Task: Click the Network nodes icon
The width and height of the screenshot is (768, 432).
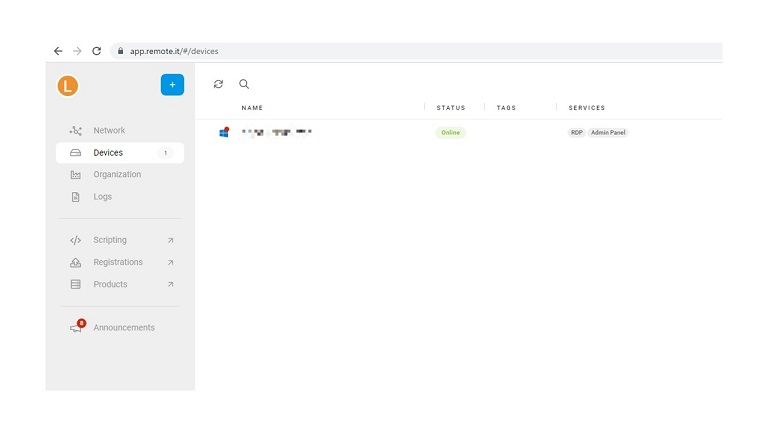Action: coord(75,130)
